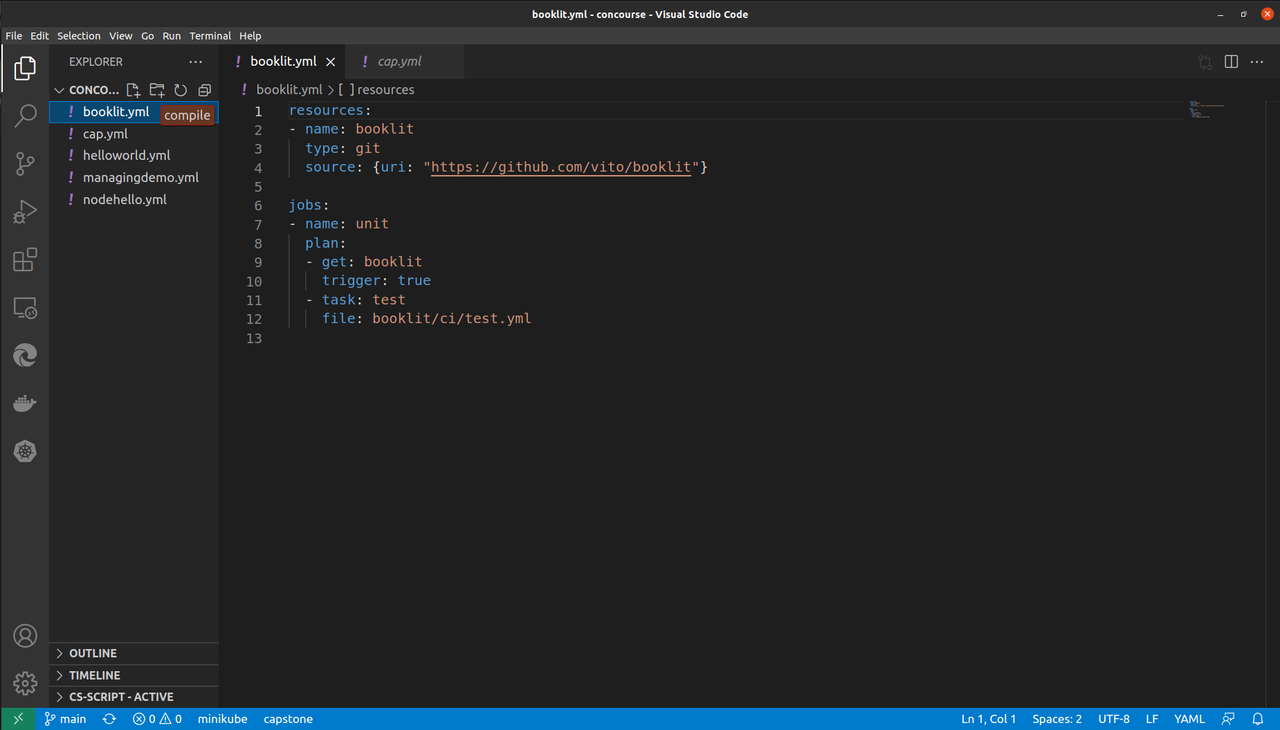Click open changes icon in editor toolbar
Image resolution: width=1280 pixels, height=730 pixels.
[1205, 62]
